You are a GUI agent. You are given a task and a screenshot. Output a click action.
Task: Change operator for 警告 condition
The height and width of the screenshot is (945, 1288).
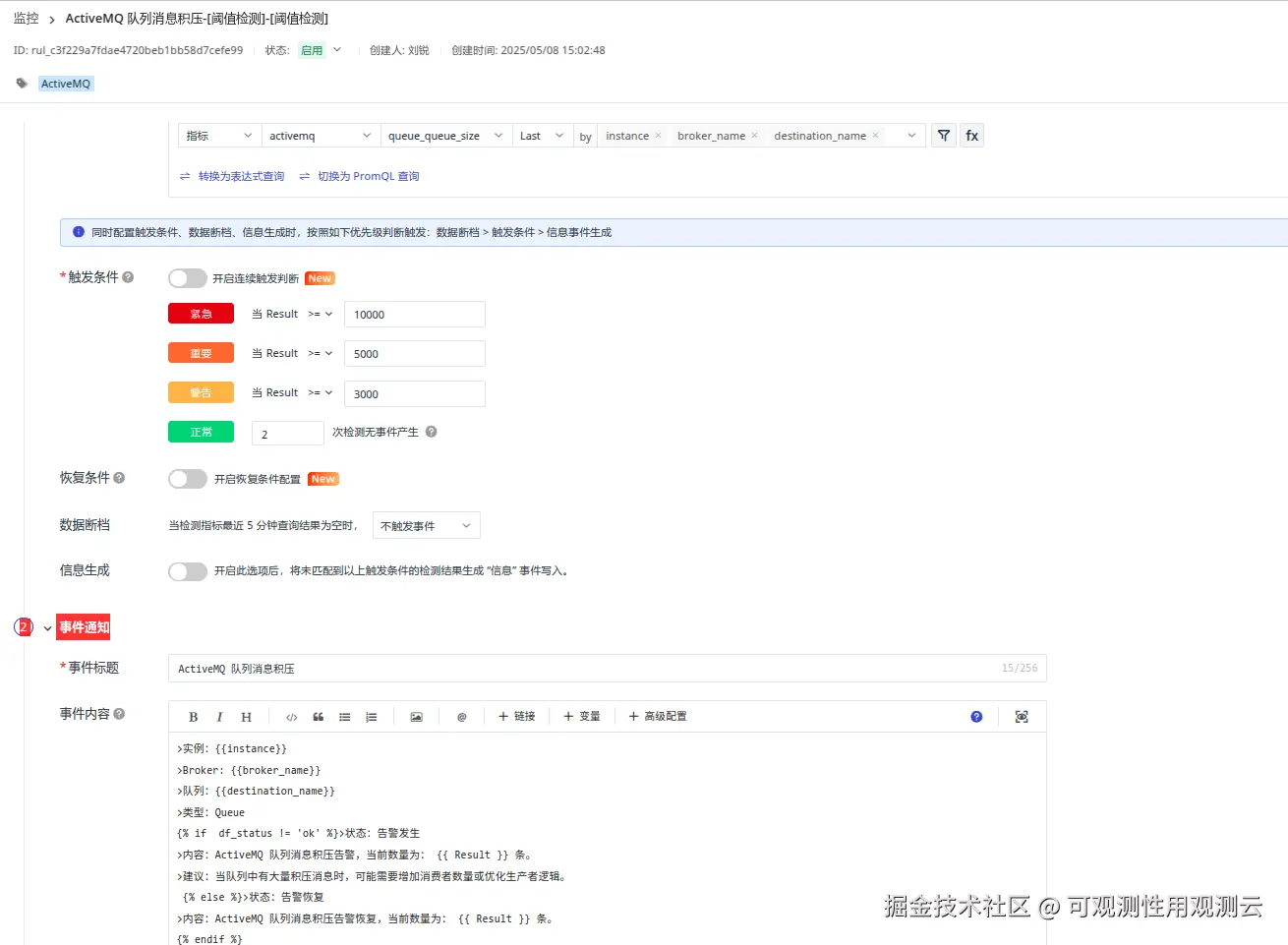point(321,393)
